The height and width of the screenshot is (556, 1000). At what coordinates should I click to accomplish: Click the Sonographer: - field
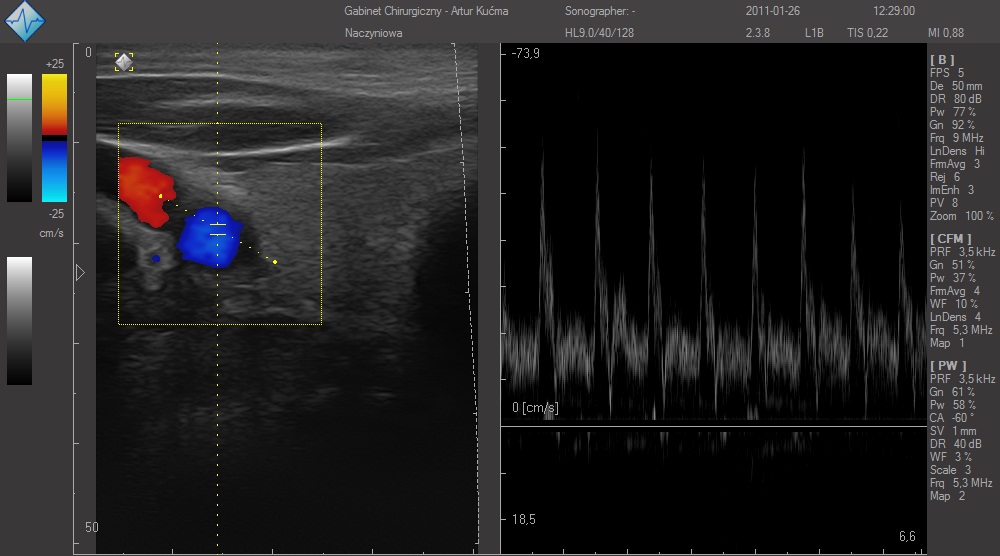[x=600, y=11]
